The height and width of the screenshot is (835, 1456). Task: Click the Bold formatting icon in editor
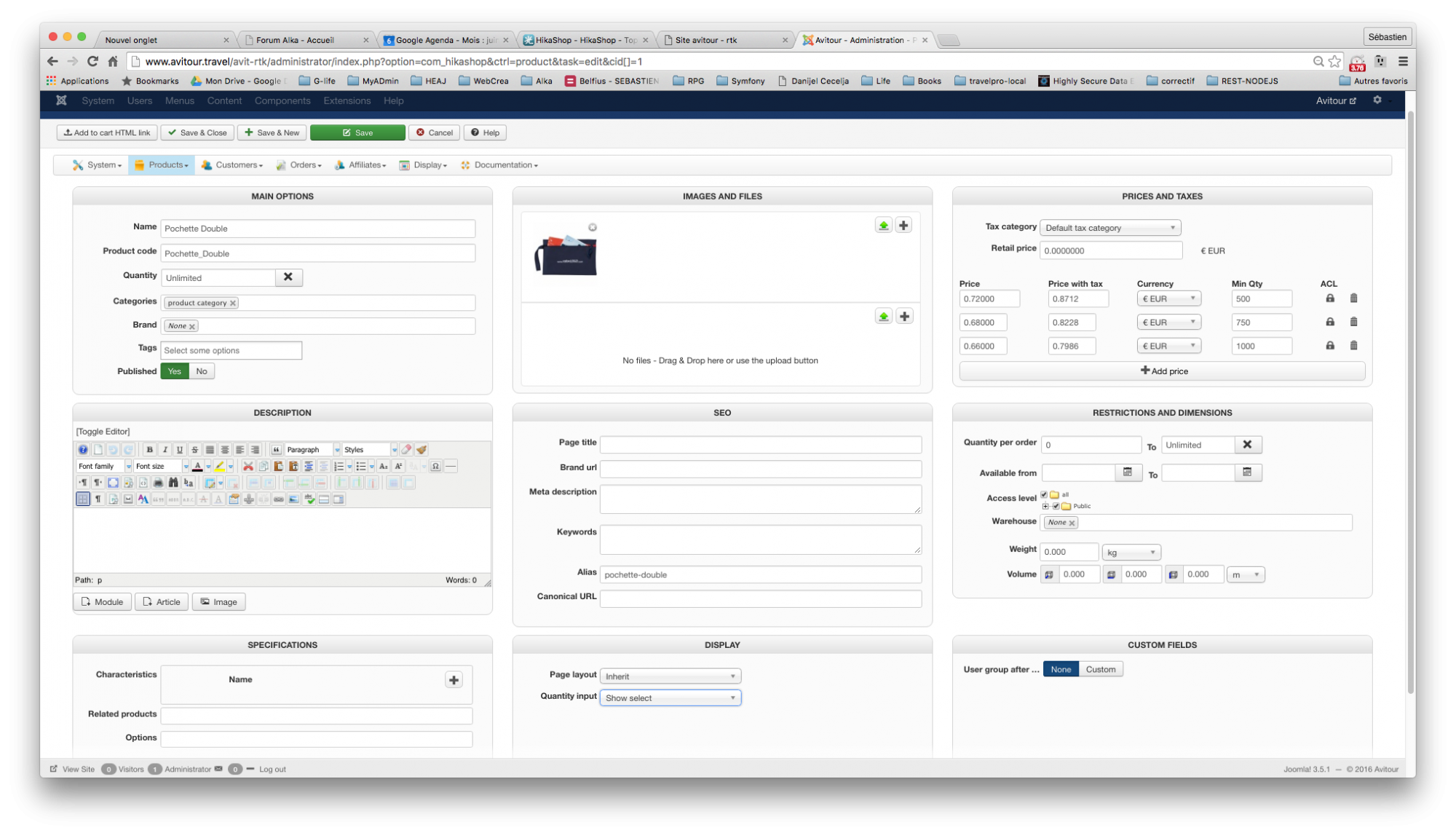(x=149, y=450)
